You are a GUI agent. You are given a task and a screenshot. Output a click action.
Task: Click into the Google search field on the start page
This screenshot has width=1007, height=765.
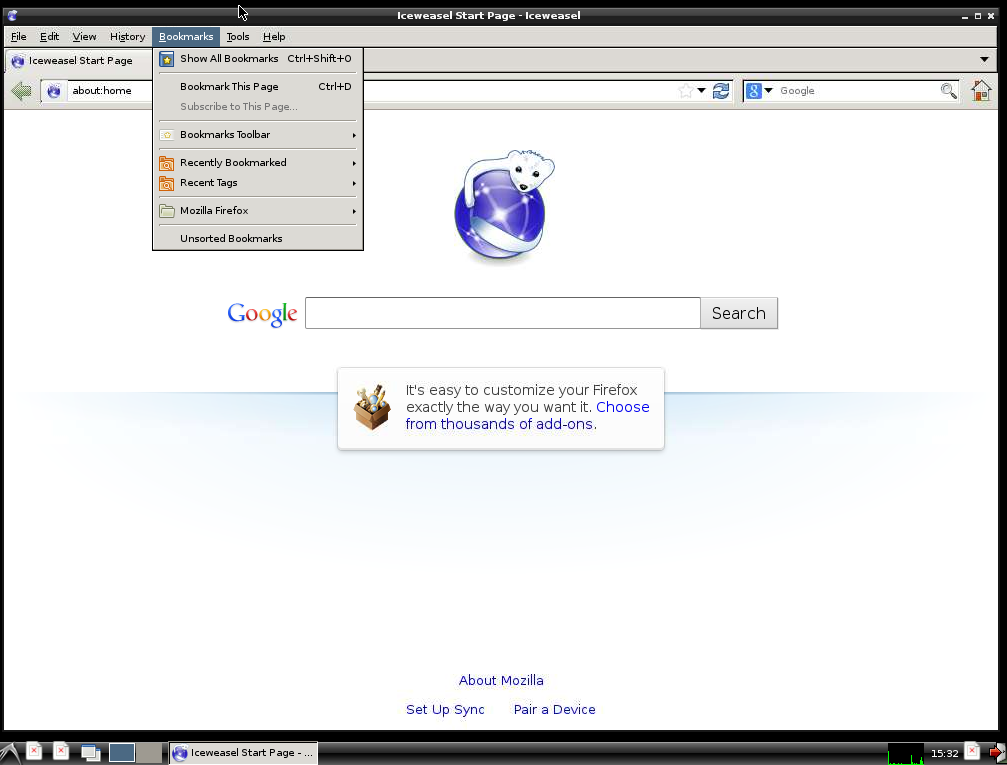503,313
